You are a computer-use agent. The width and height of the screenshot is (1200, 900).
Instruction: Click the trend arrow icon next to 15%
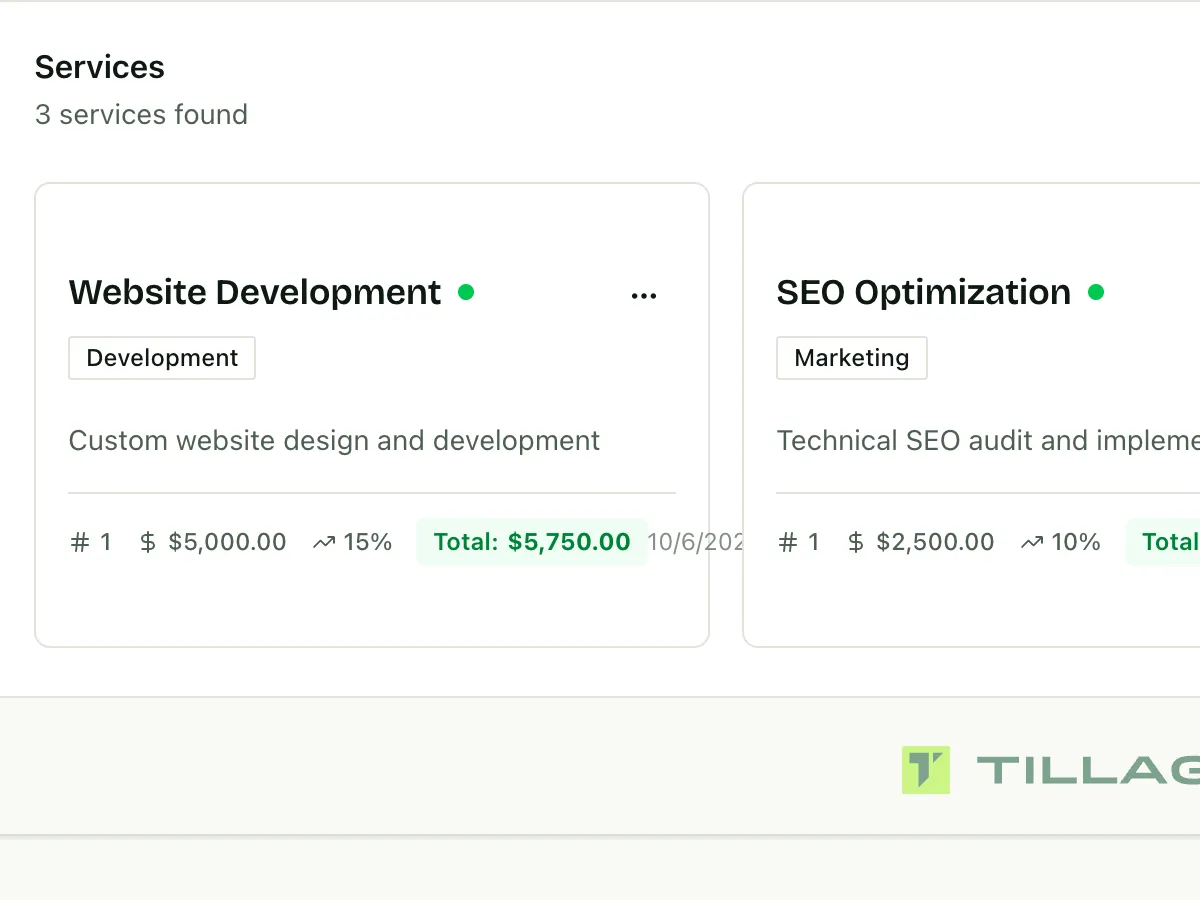324,543
